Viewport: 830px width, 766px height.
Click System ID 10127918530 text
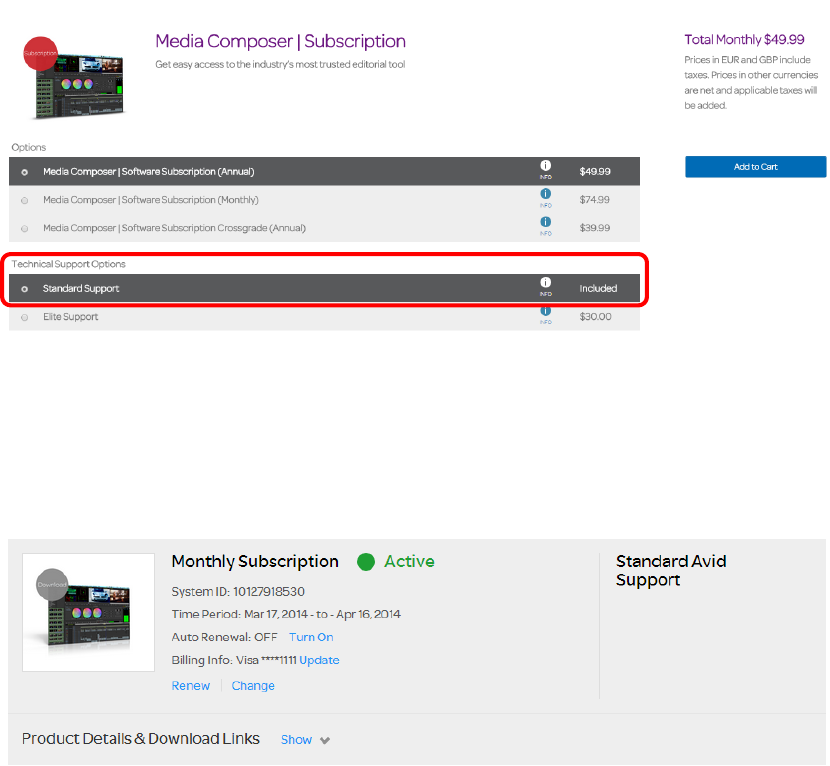coord(238,591)
